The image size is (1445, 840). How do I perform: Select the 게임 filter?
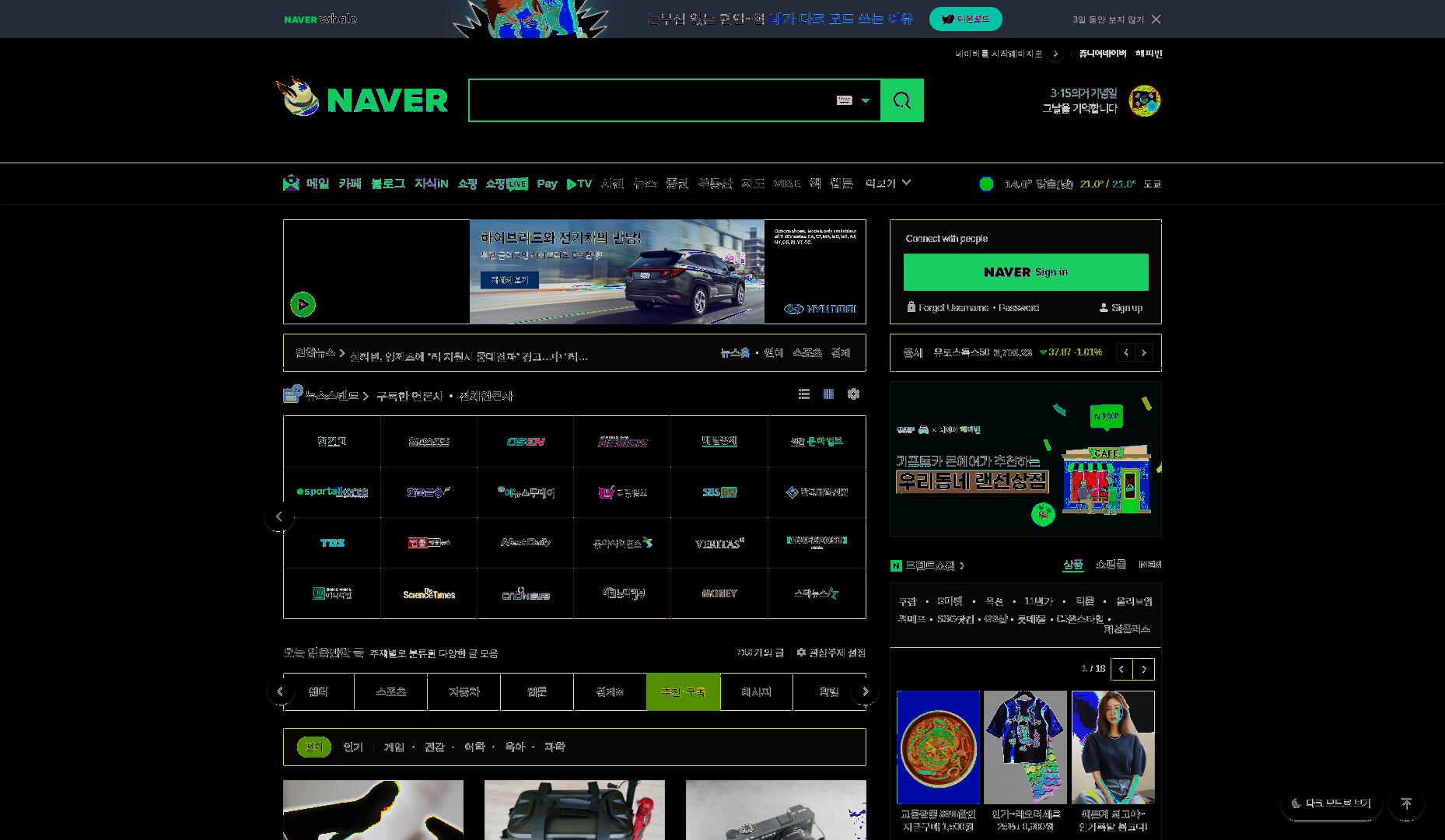394,747
